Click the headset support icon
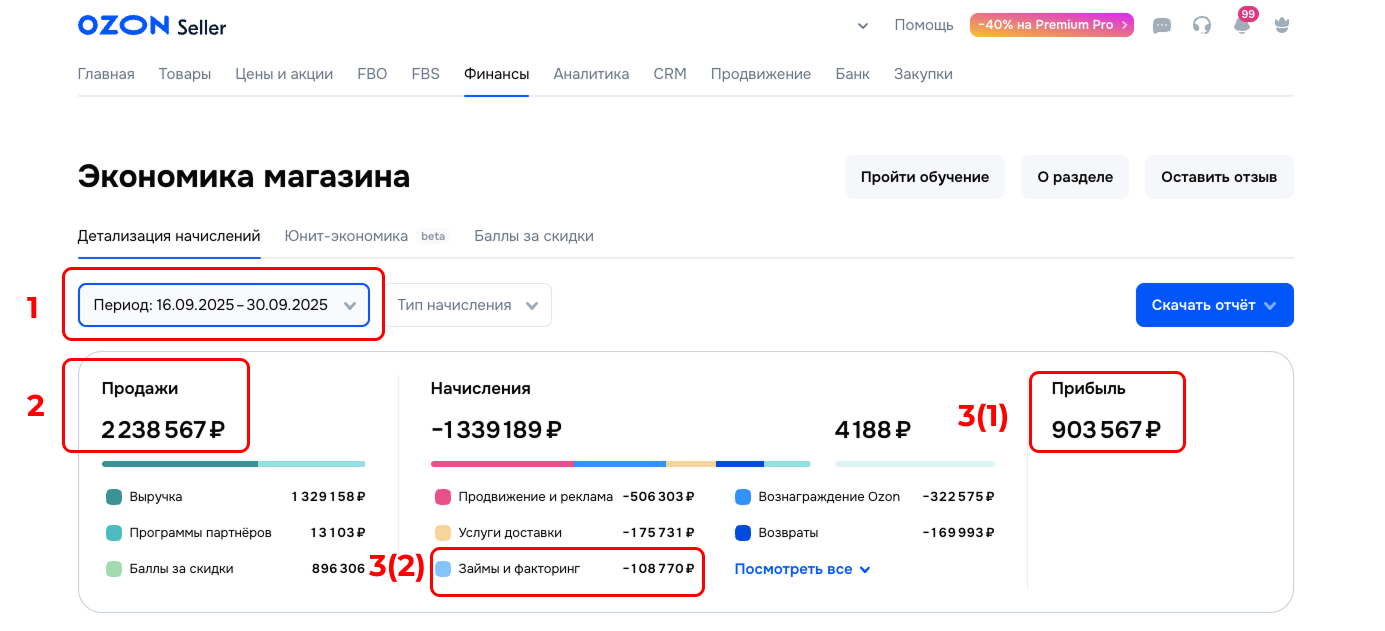Image resolution: width=1385 pixels, height=631 pixels. 1202,26
